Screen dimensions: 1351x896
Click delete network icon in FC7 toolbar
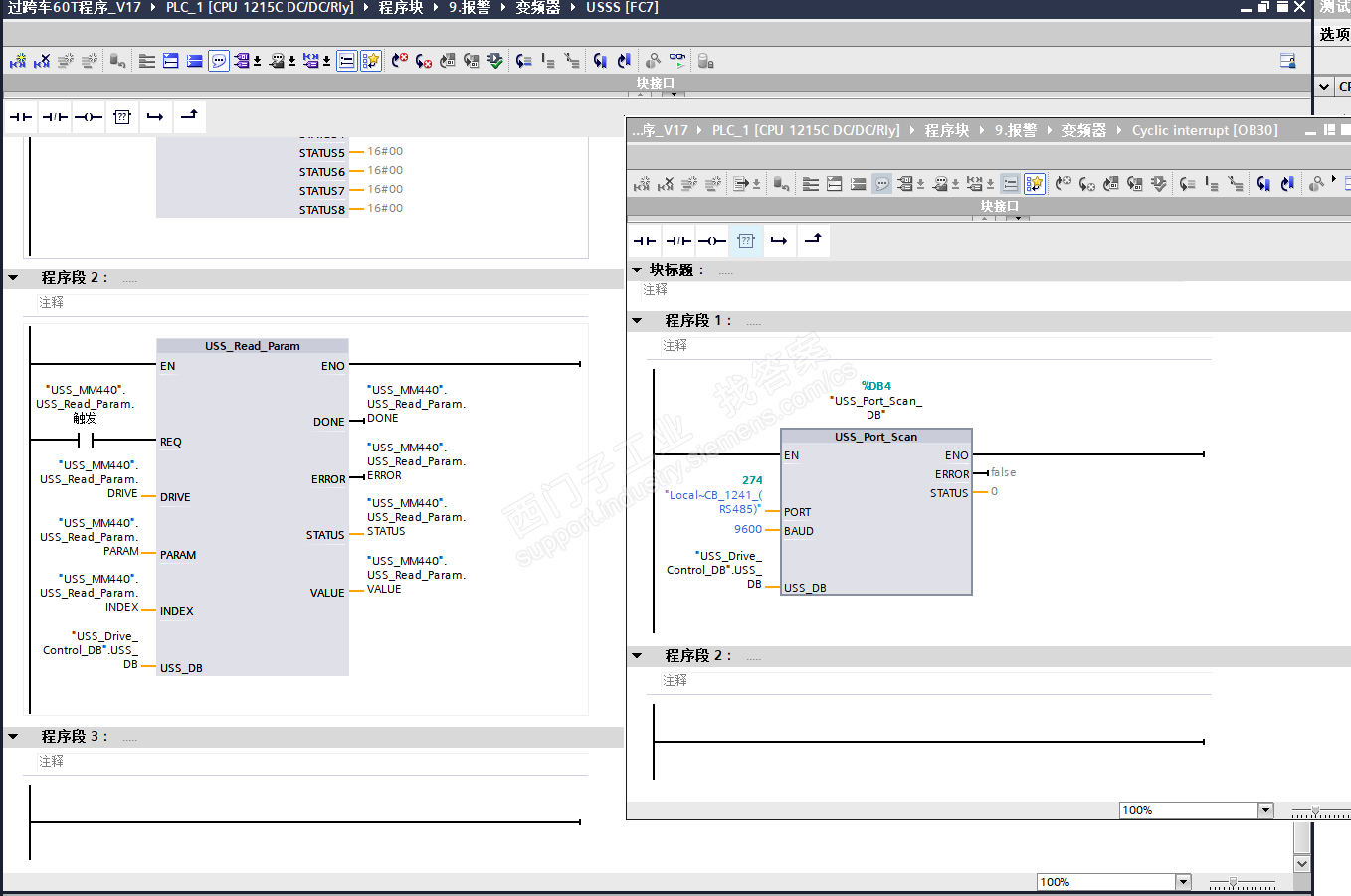42,61
